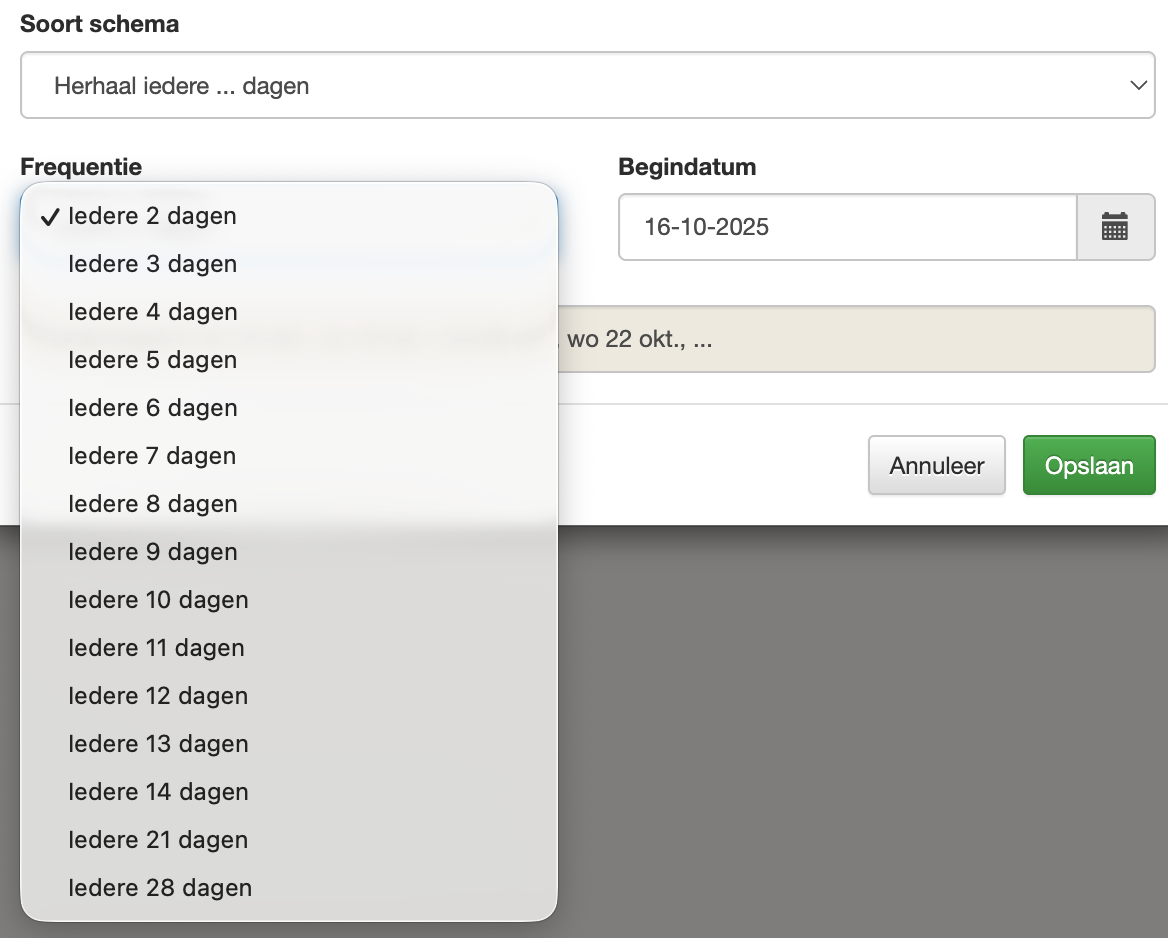Cancel the dialog via Annuleer
This screenshot has height=938, width=1168.
(936, 465)
